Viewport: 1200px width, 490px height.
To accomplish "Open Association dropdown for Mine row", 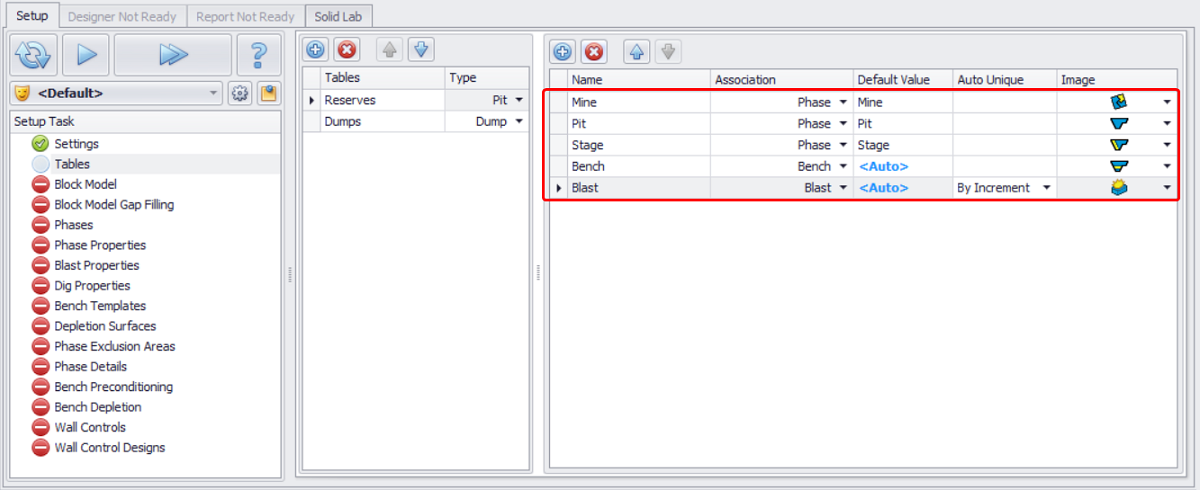I will tap(843, 102).
